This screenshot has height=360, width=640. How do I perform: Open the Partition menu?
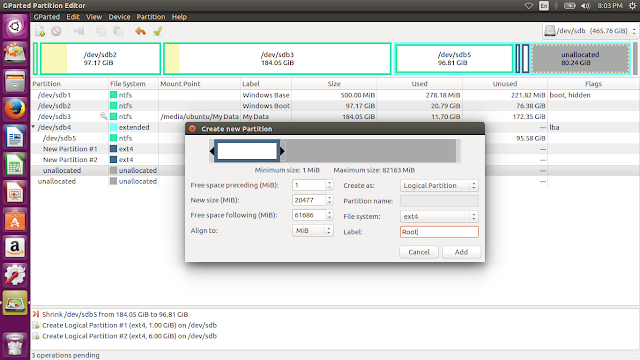[151, 17]
